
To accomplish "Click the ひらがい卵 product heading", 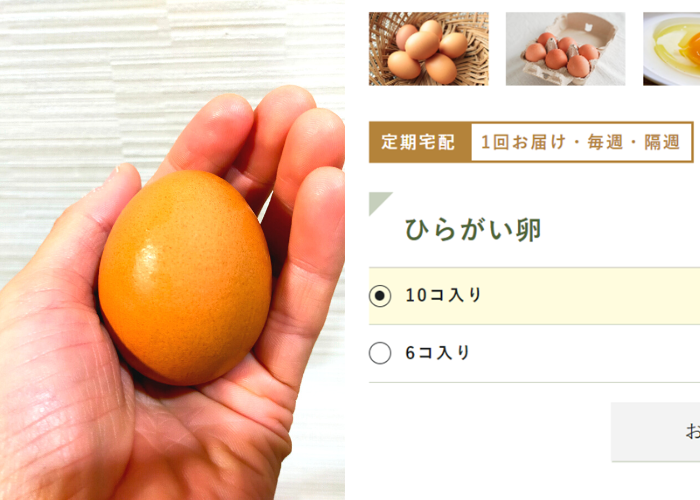I will coord(473,230).
